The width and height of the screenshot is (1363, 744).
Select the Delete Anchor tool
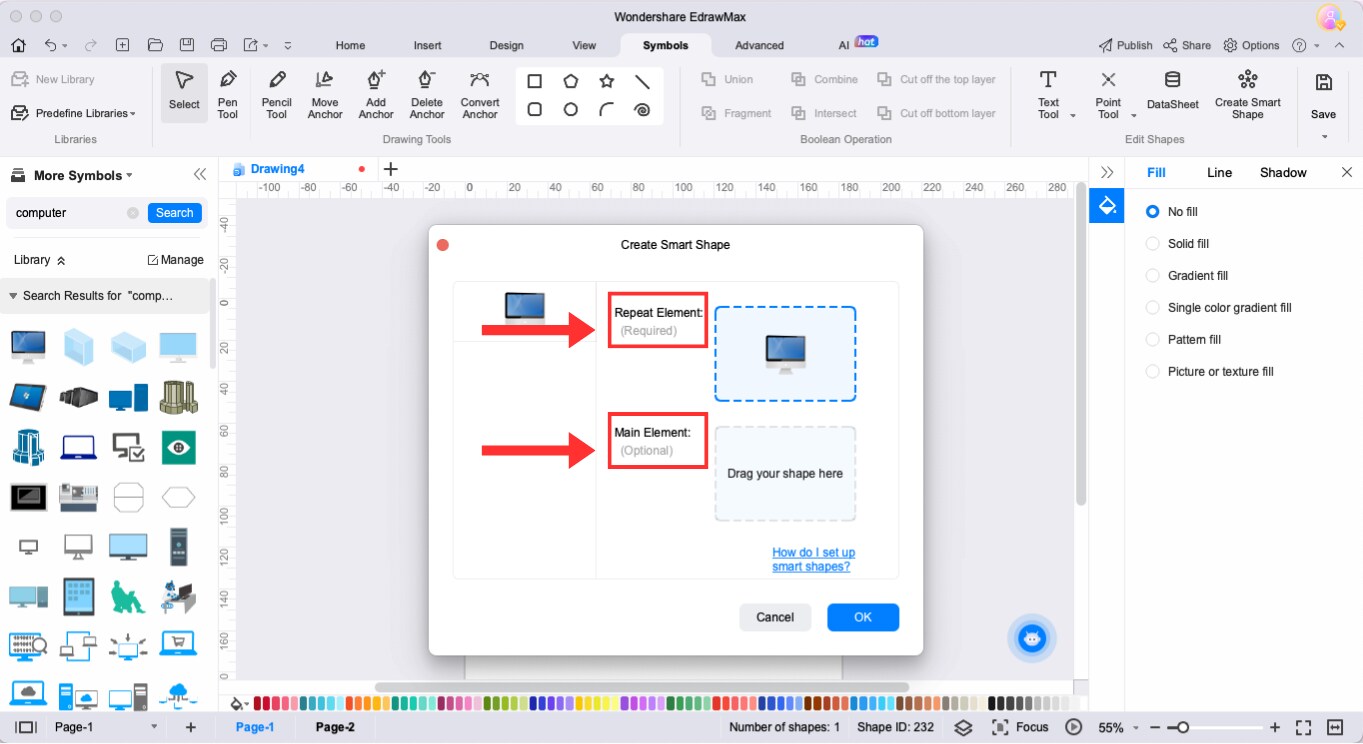click(427, 94)
